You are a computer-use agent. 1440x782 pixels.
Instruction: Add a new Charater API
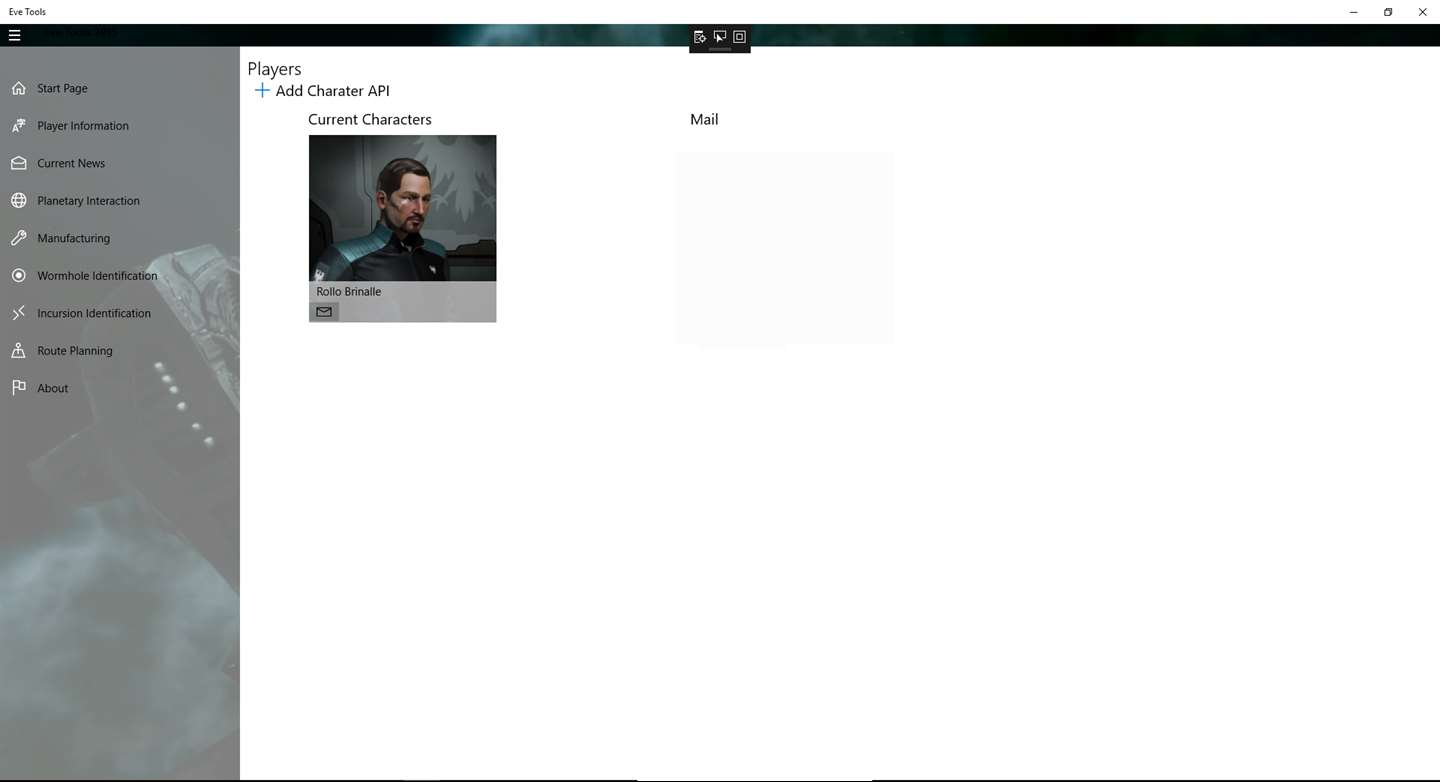pyautogui.click(x=322, y=91)
